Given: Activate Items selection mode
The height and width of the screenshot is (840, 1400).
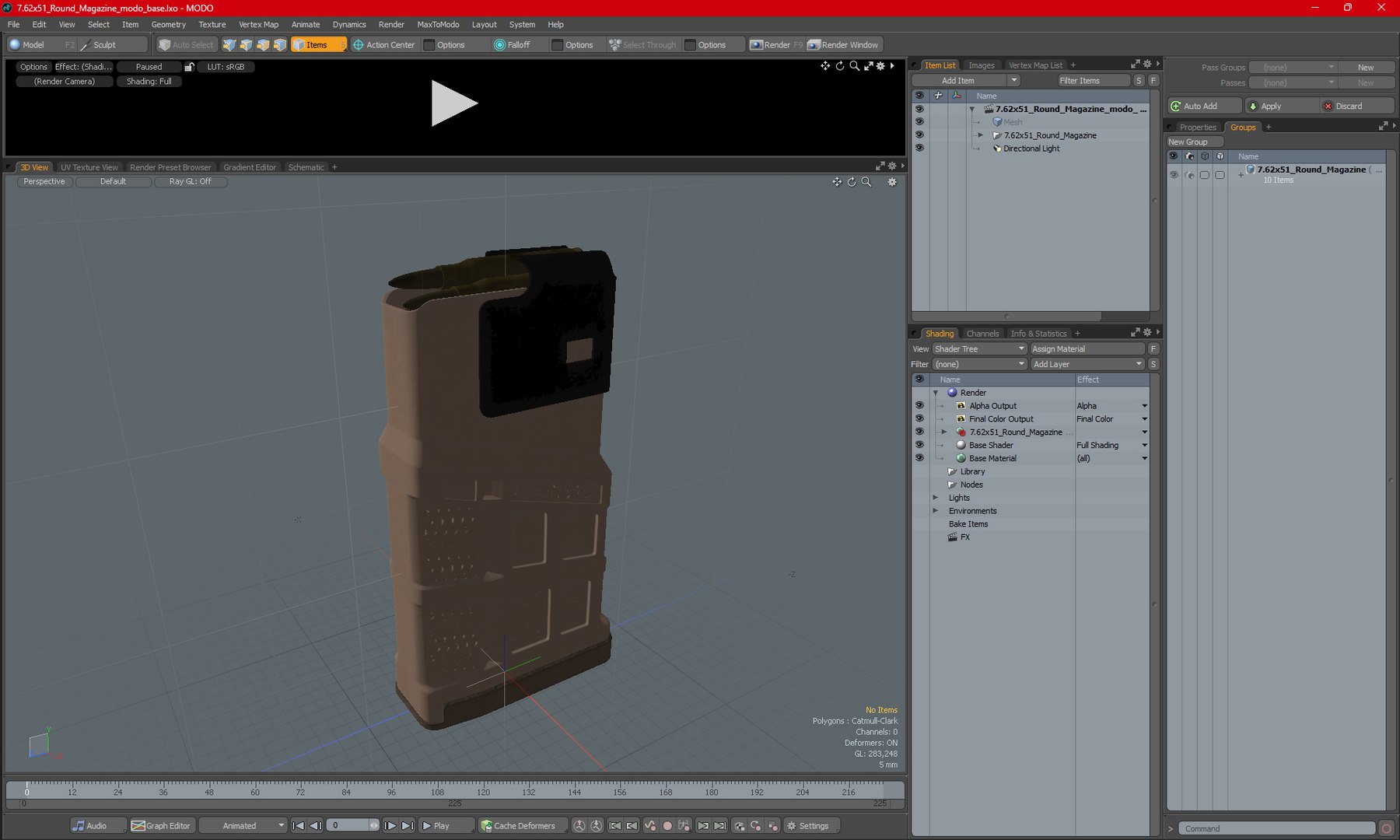Looking at the screenshot, I should (x=318, y=45).
